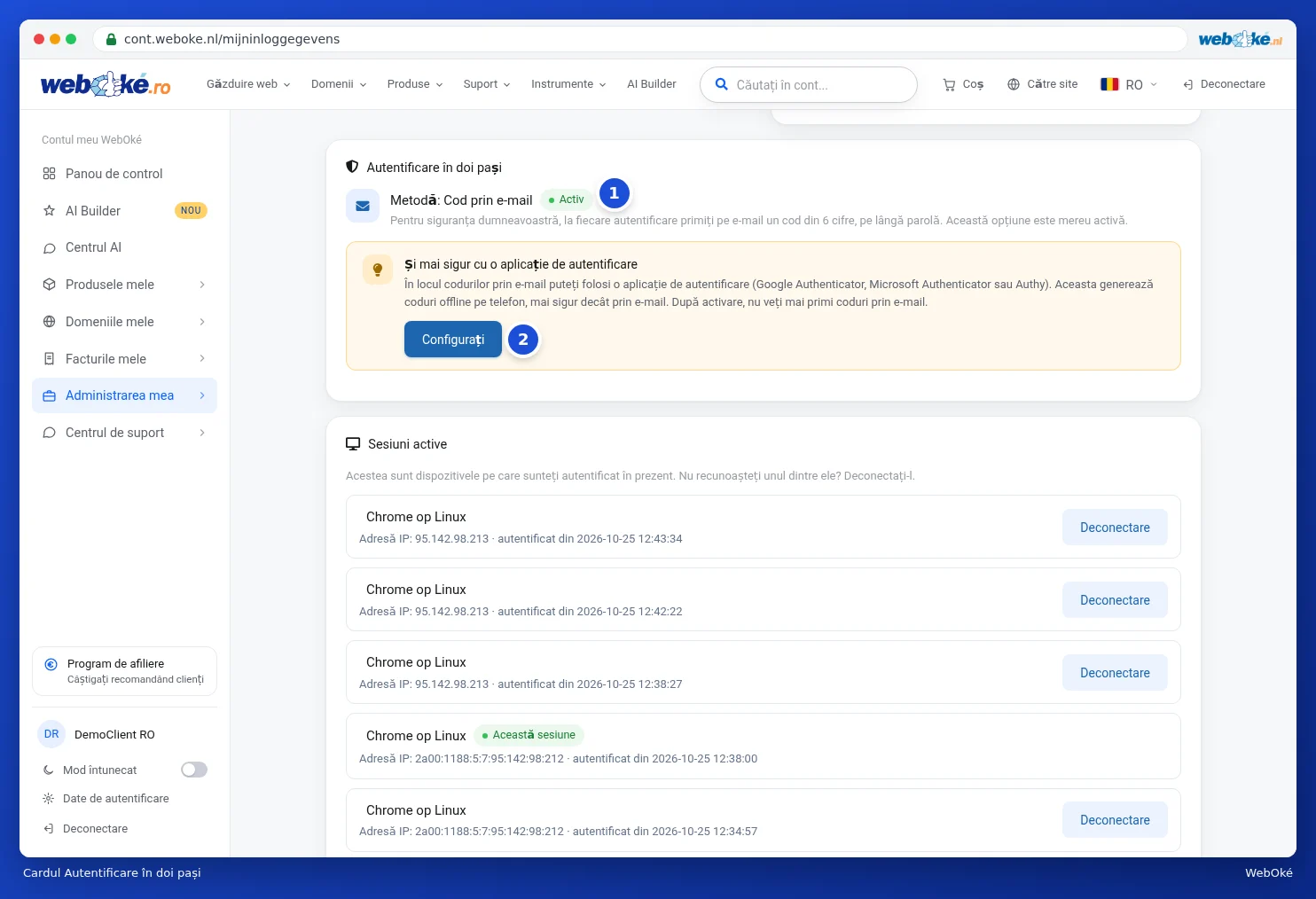The image size is (1316, 899).
Task: Click the shopping cart icon
Action: (x=949, y=85)
